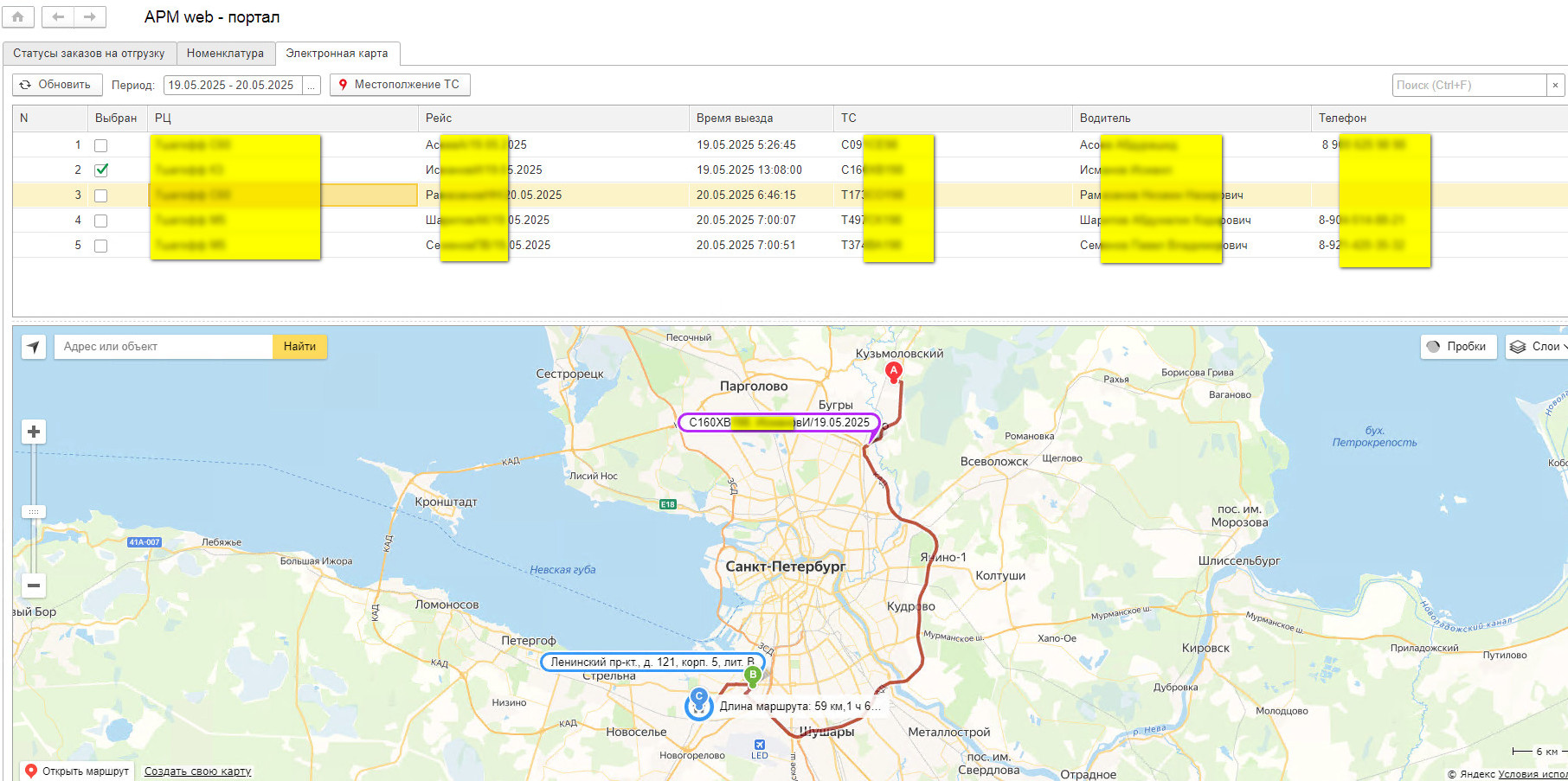Open the Номенклатура tab
Image resolution: width=1568 pixels, height=781 pixels.
[225, 54]
